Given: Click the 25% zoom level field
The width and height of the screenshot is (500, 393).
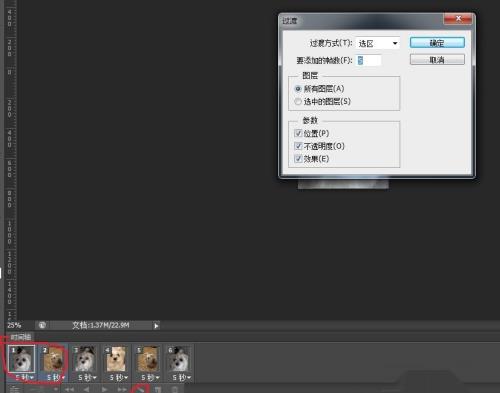Looking at the screenshot, I should click(x=15, y=325).
